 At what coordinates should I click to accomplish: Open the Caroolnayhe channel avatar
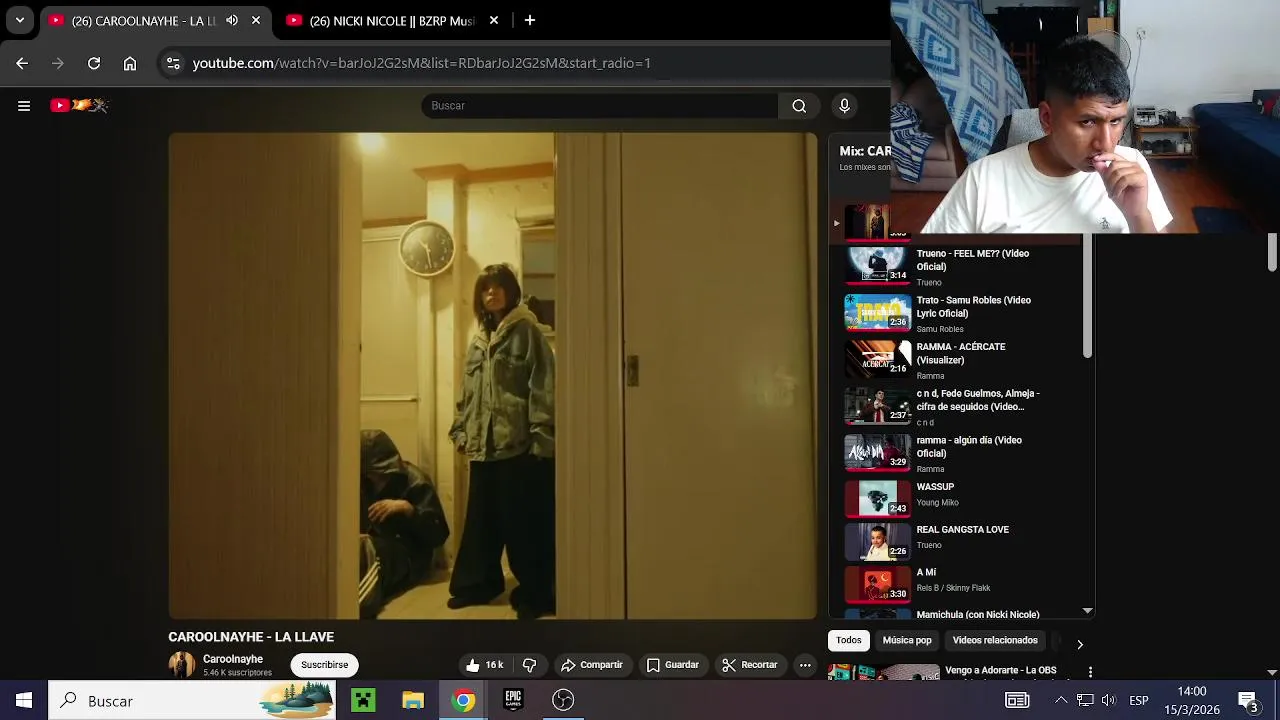click(x=182, y=665)
